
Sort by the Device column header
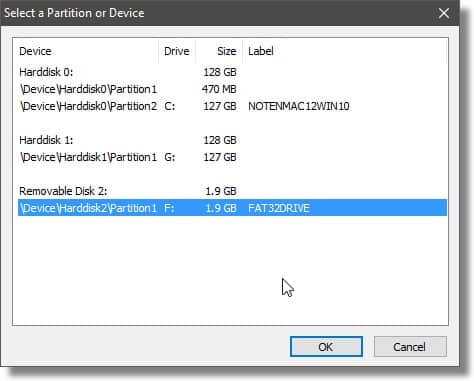tap(86, 51)
